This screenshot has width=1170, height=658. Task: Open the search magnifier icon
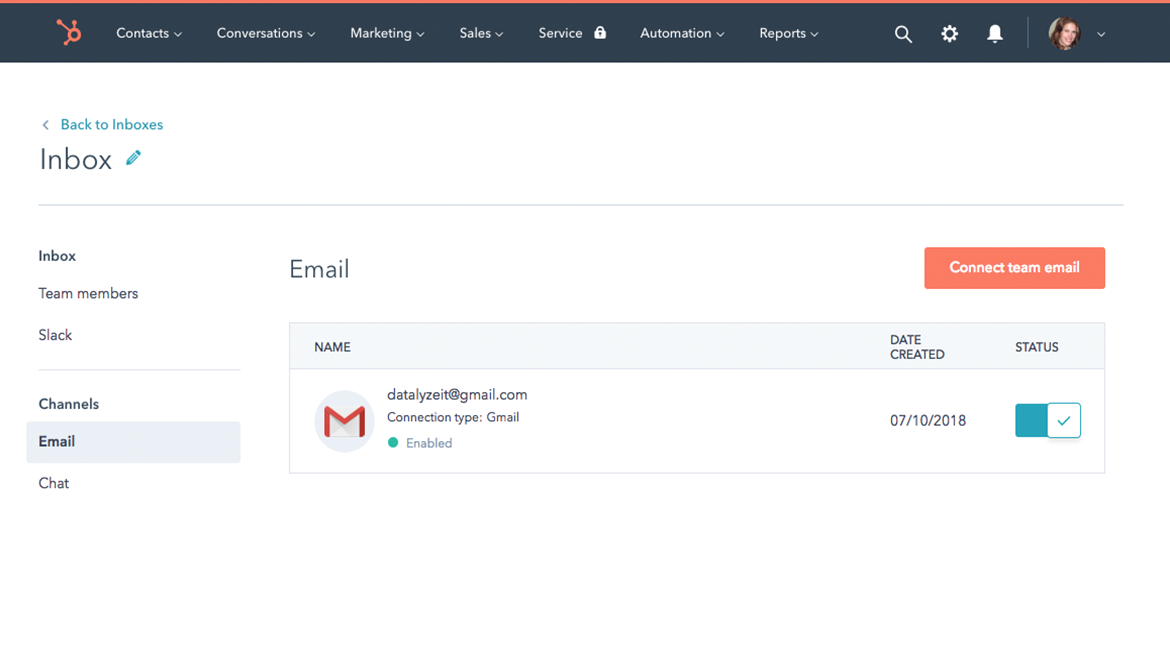903,34
